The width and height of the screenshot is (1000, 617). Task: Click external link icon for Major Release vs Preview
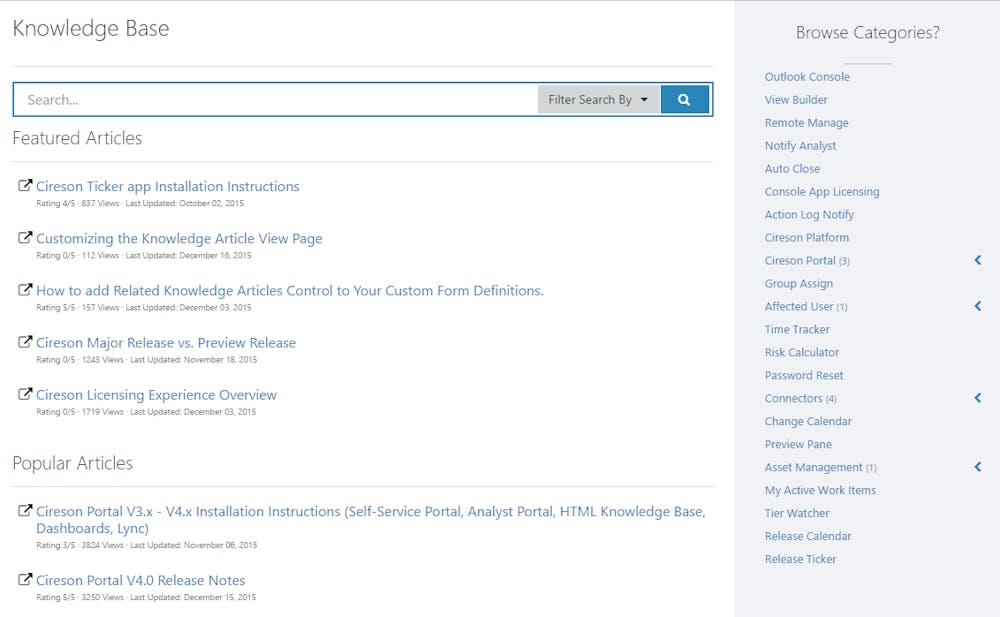[23, 341]
